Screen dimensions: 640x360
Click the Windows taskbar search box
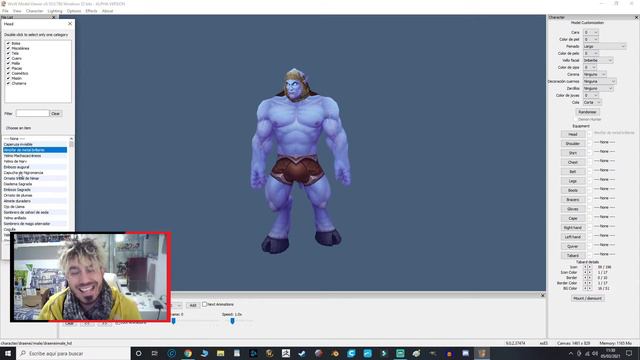[73, 353]
